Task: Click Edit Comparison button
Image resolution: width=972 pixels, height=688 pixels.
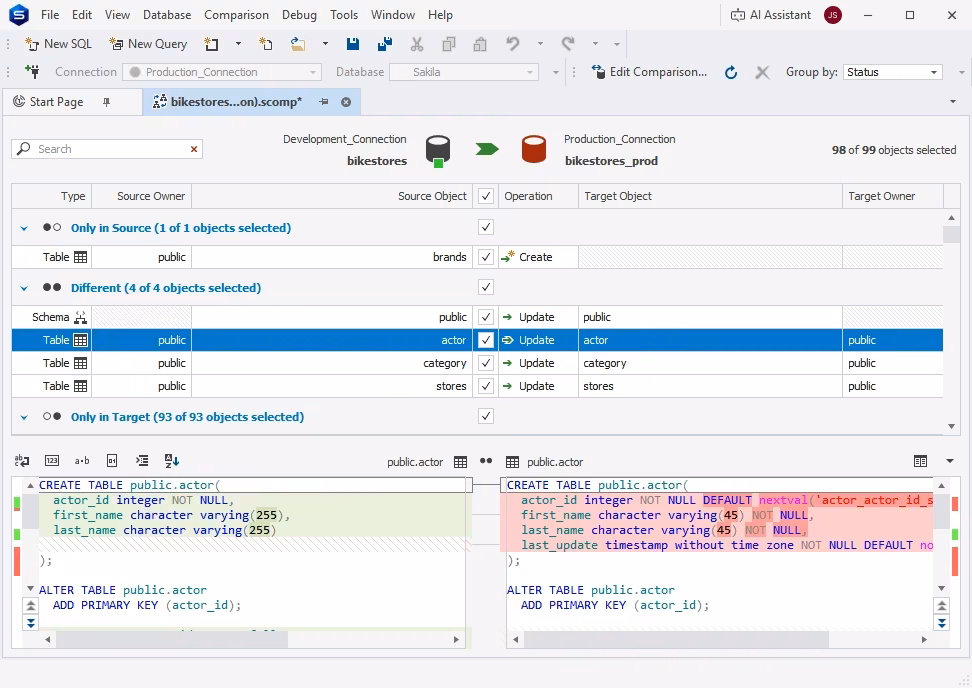Action: pos(649,72)
